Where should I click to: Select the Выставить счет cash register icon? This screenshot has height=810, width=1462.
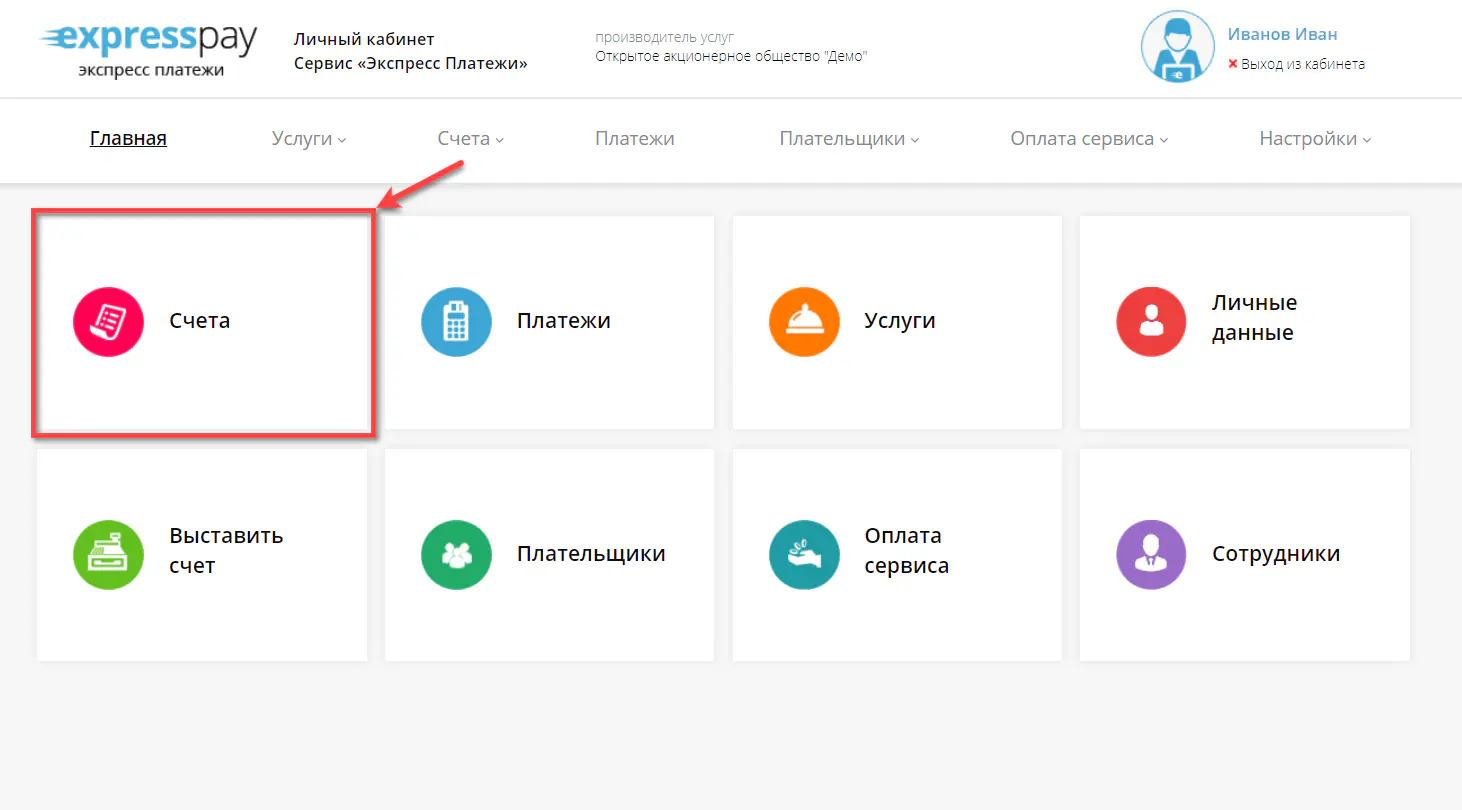coord(108,554)
